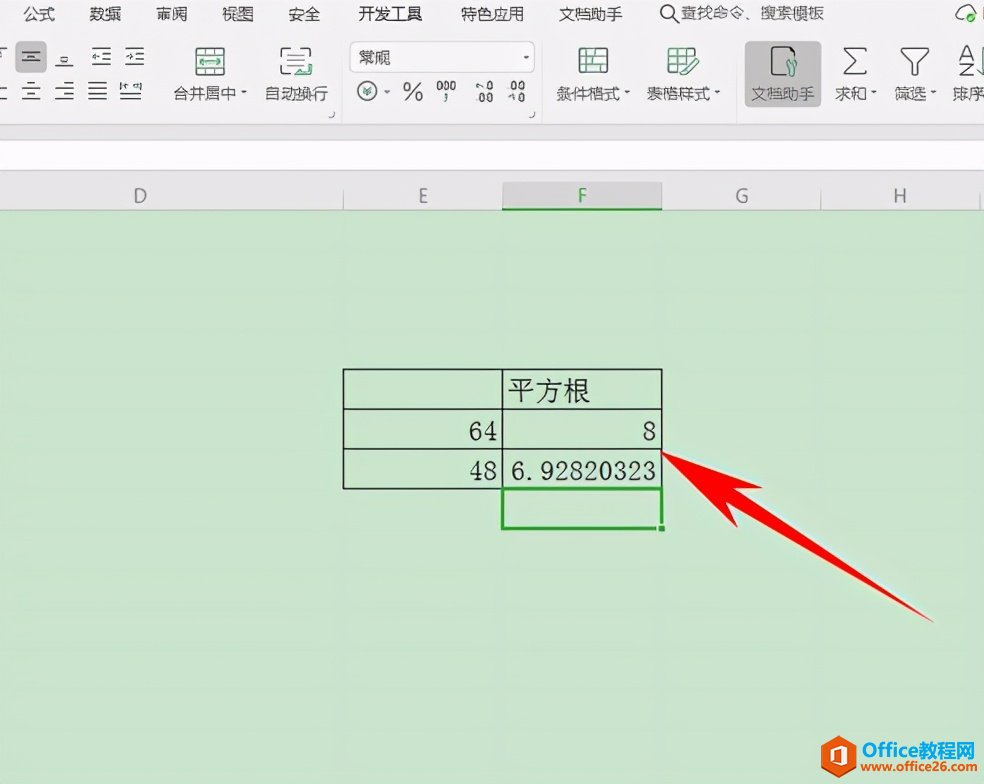The height and width of the screenshot is (784, 984).
Task: Click the 自动换行 label
Action: point(296,94)
